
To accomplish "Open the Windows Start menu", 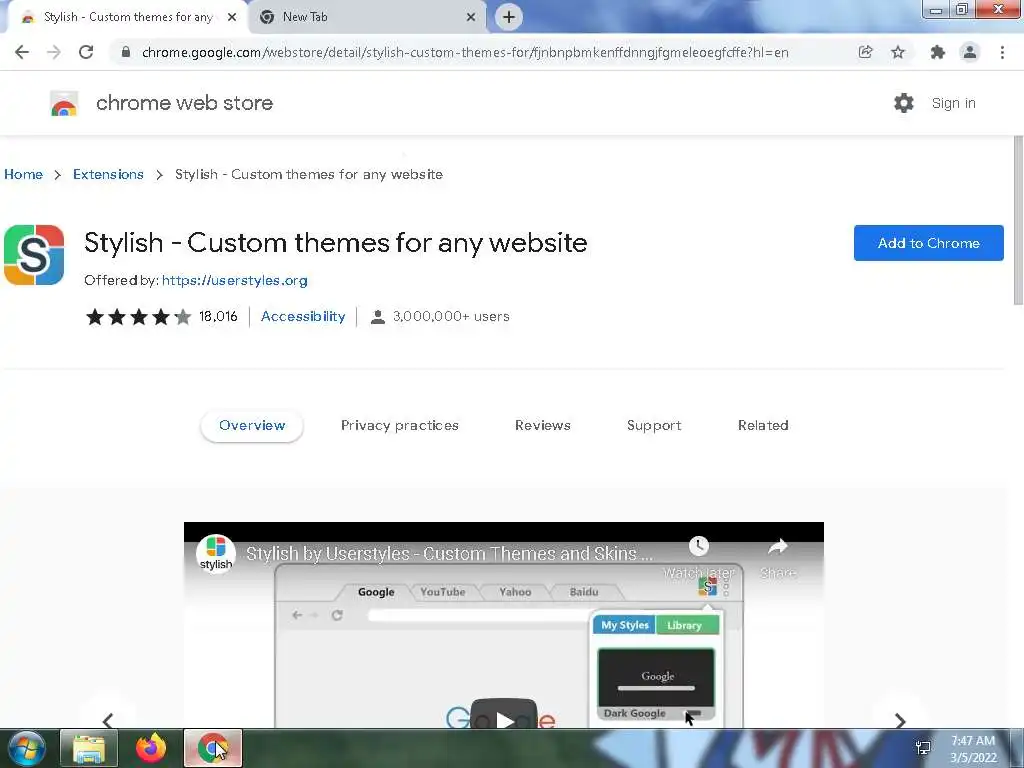I will (27, 748).
